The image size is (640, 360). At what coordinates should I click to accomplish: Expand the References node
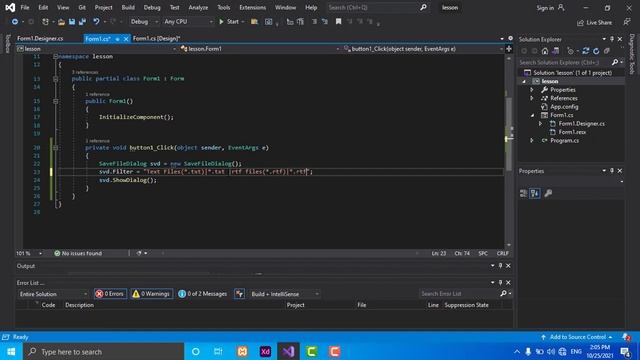[x=532, y=98]
